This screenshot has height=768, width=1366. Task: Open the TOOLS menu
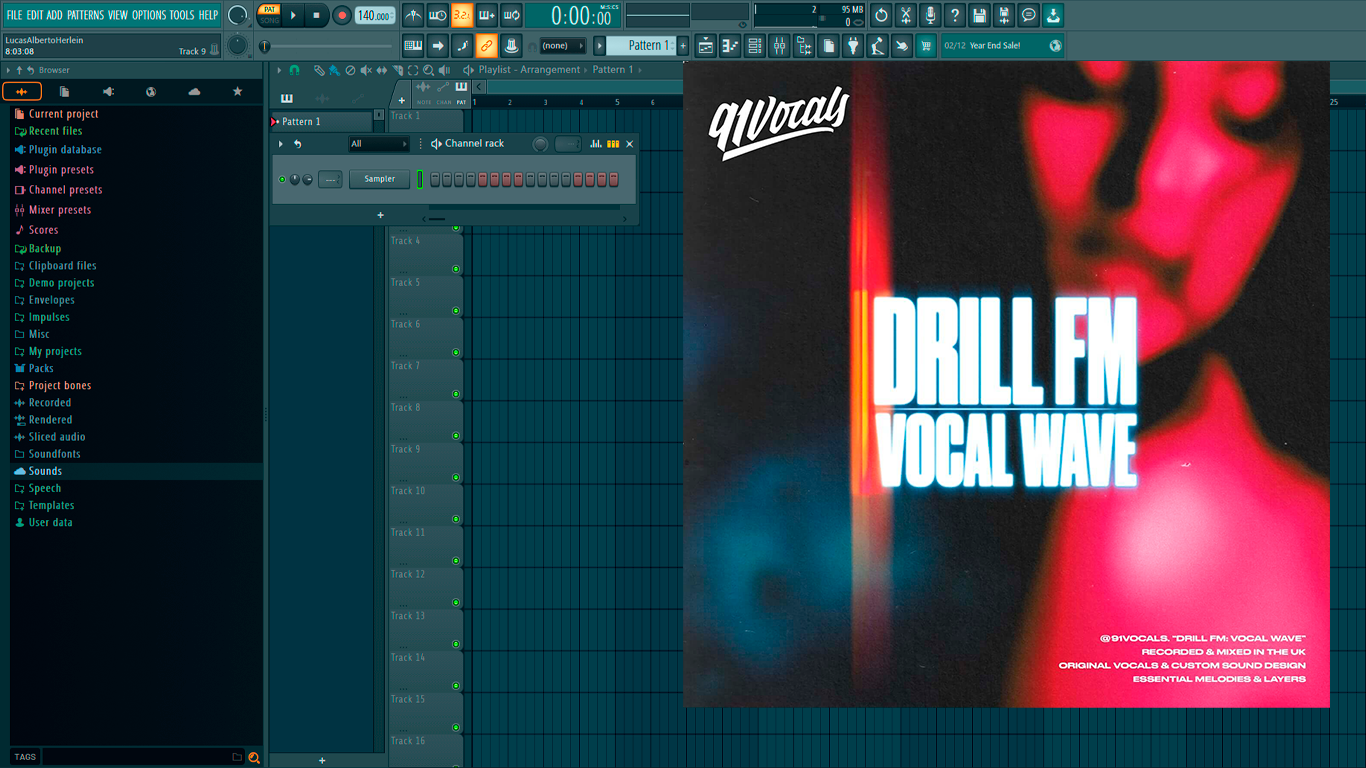tap(182, 15)
